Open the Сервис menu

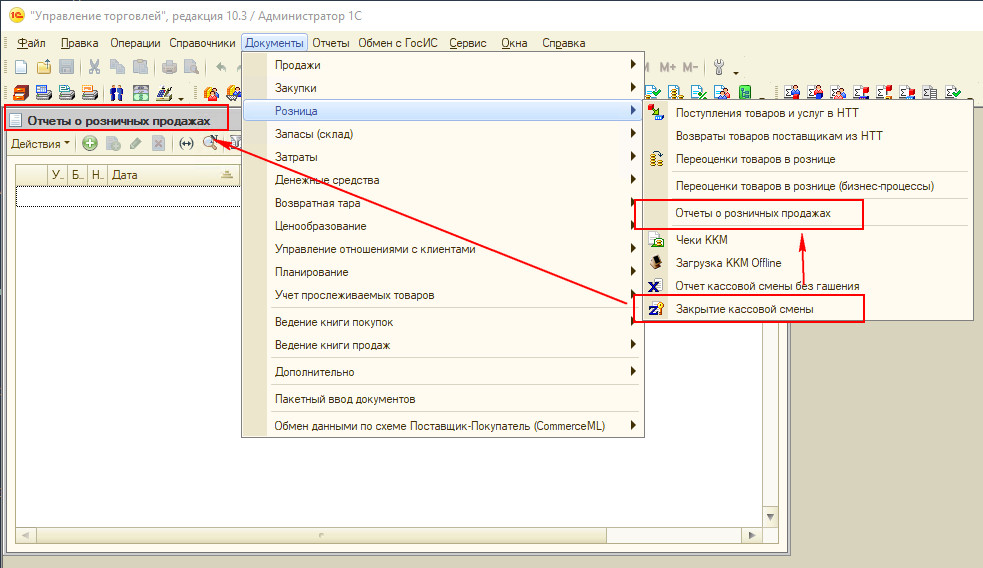pyautogui.click(x=468, y=43)
